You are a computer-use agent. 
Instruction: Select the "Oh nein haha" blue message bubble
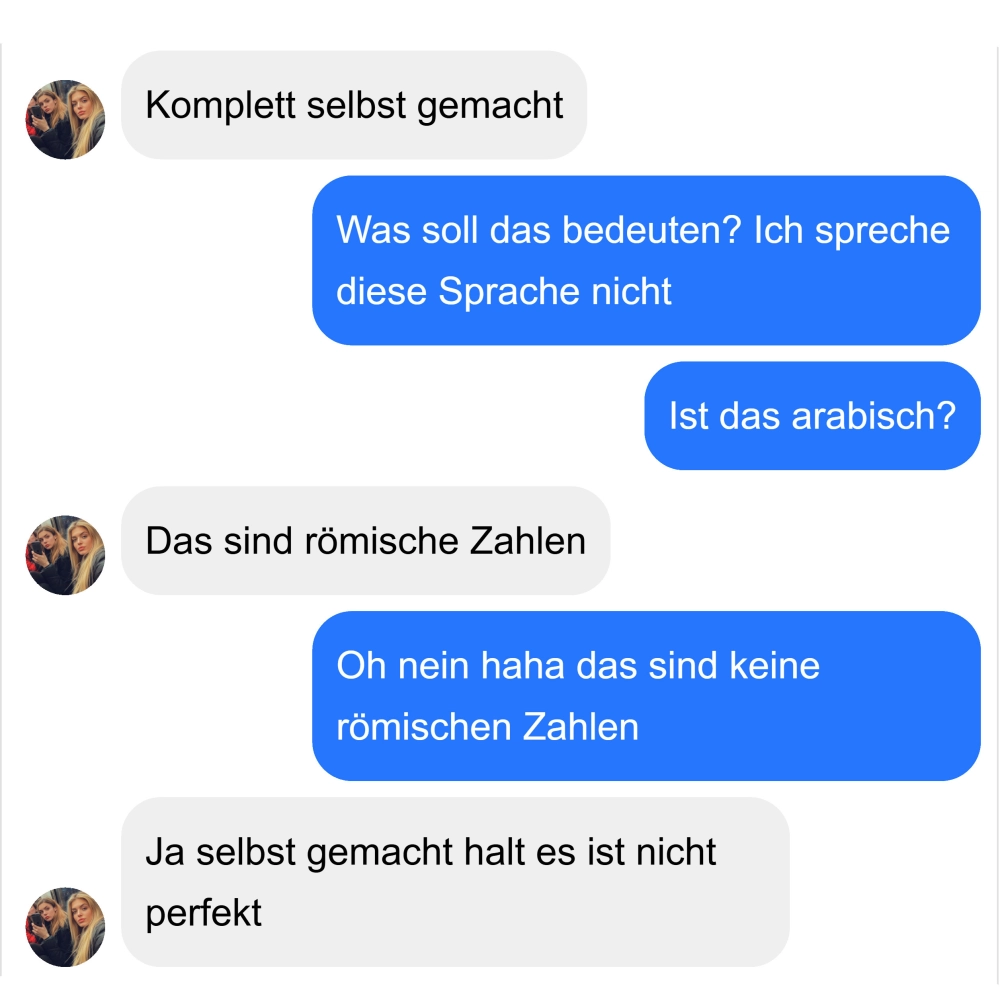tap(646, 696)
